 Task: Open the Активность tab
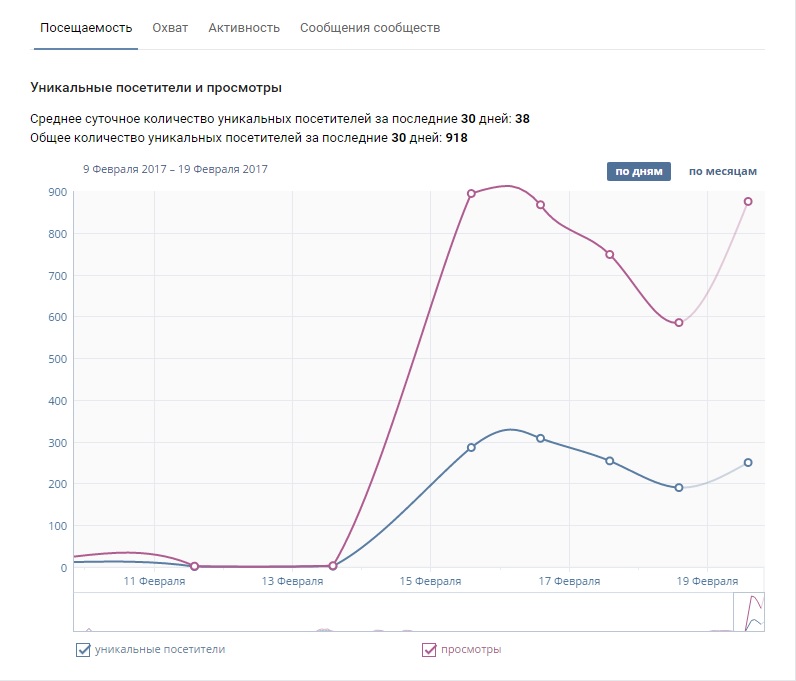[244, 28]
